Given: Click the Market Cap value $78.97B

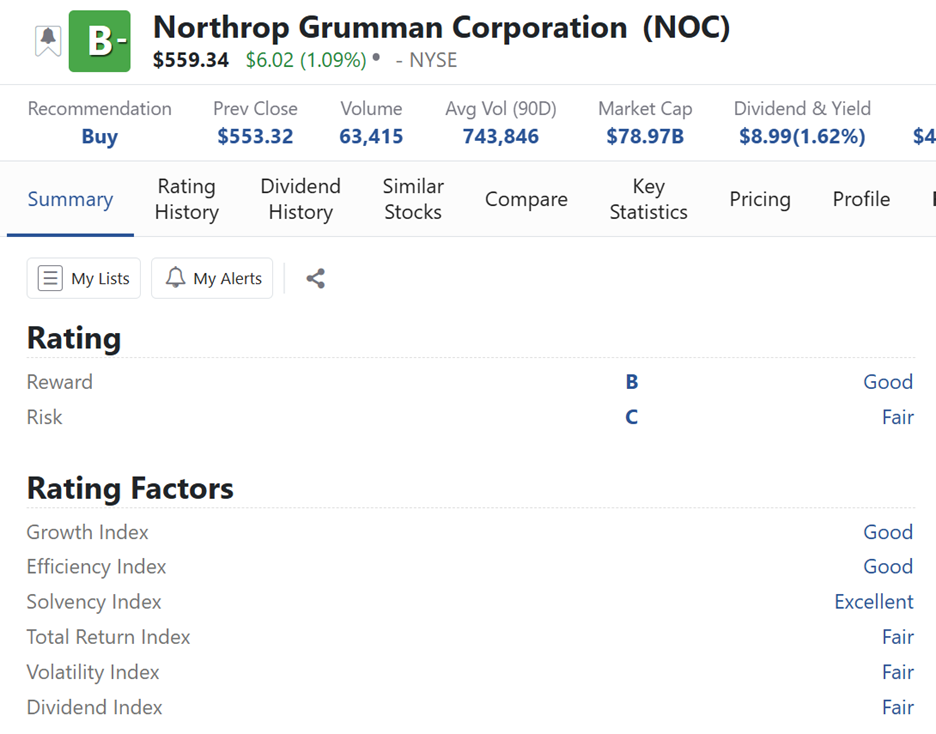Looking at the screenshot, I should [645, 137].
